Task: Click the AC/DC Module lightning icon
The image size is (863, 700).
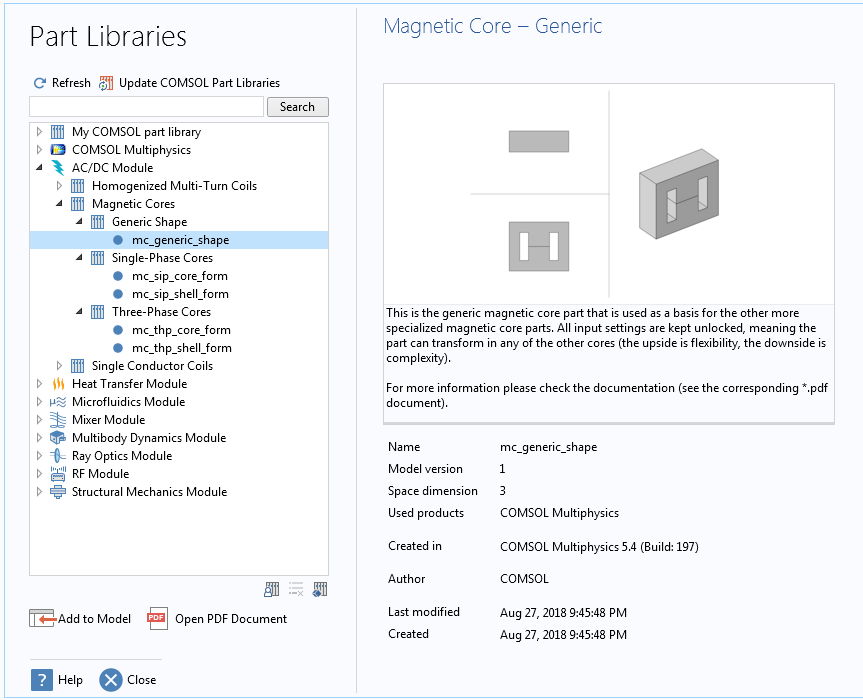Action: click(57, 168)
